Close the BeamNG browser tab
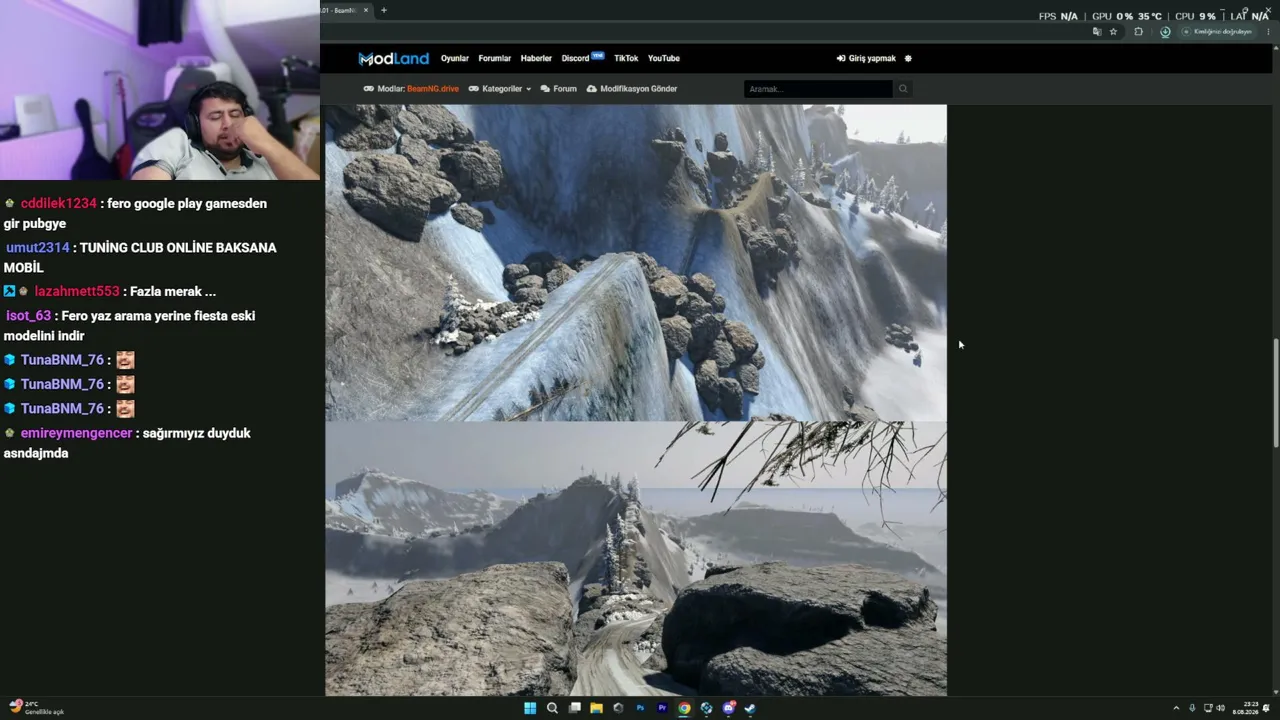Image resolution: width=1280 pixels, height=720 pixels. (366, 10)
